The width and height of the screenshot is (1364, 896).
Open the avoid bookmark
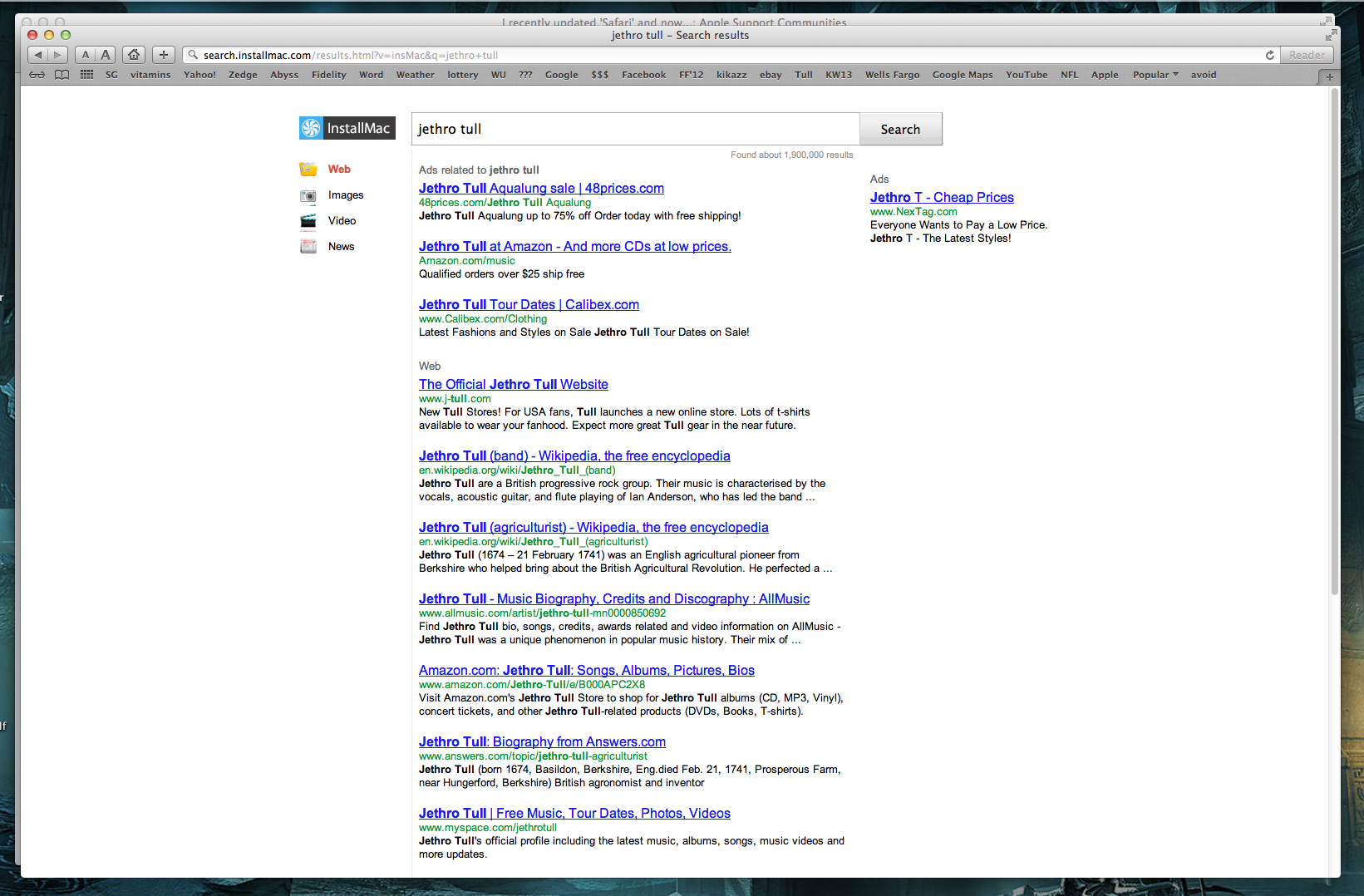[1203, 75]
